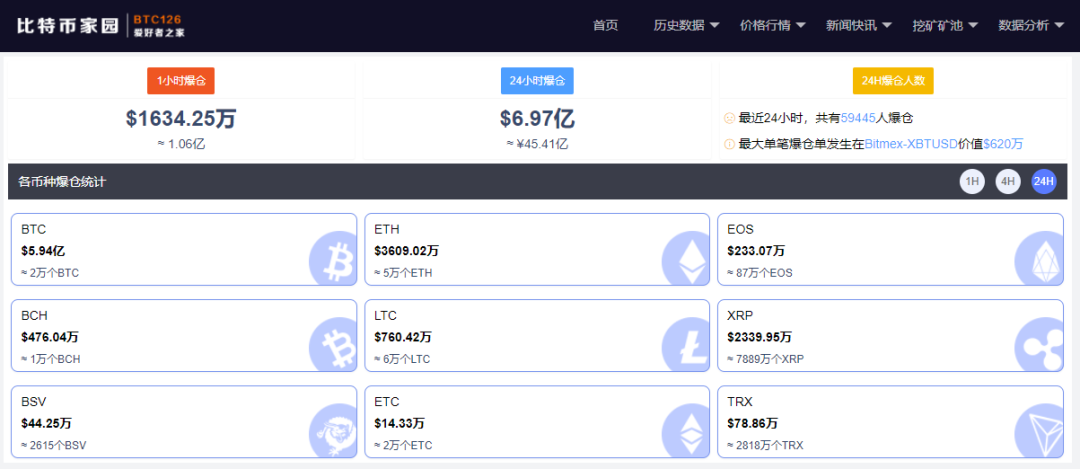Open the 数据分析 menu label
The height and width of the screenshot is (469, 1080).
(x=1024, y=25)
